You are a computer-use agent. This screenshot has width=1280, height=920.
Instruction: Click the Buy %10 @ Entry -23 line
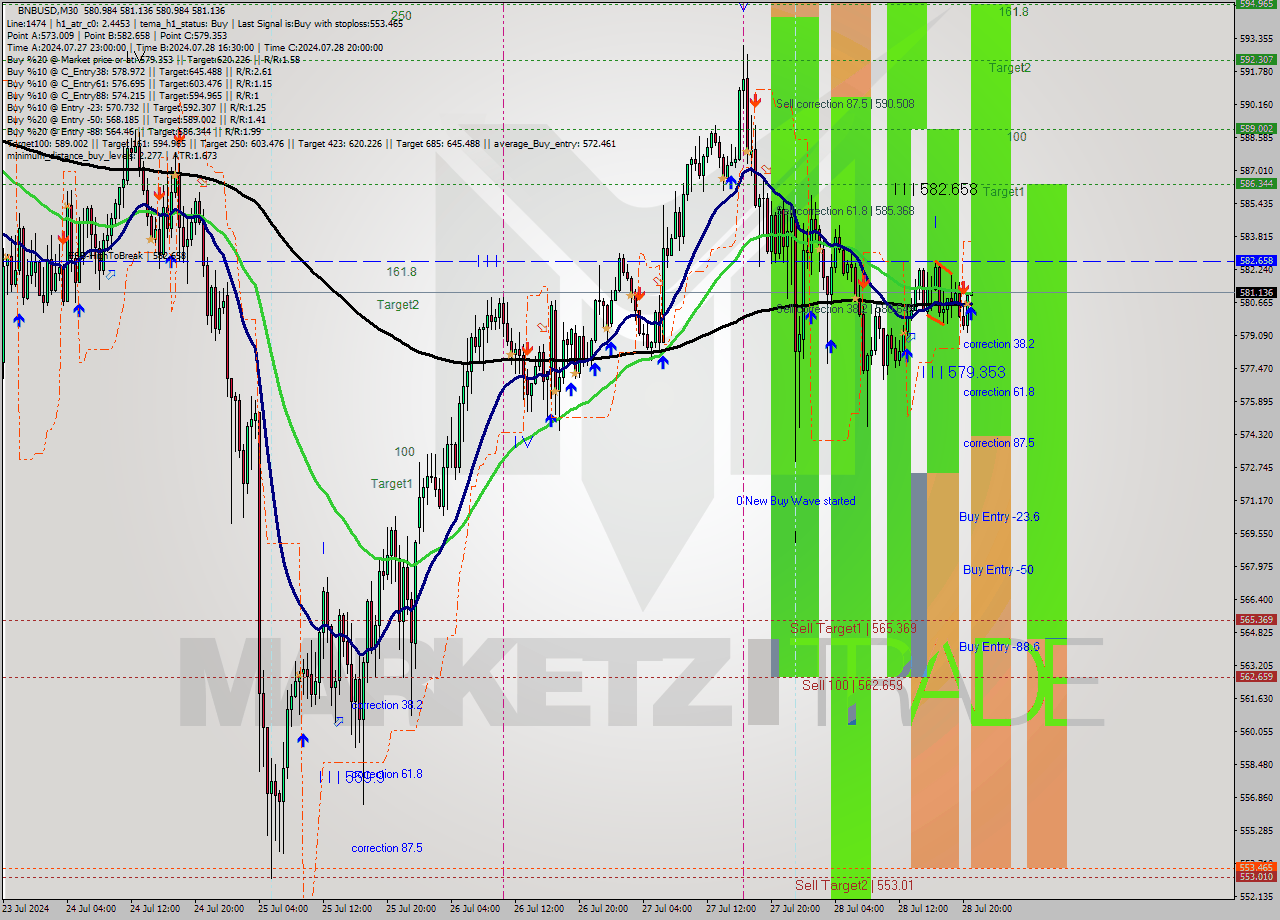(x=136, y=107)
